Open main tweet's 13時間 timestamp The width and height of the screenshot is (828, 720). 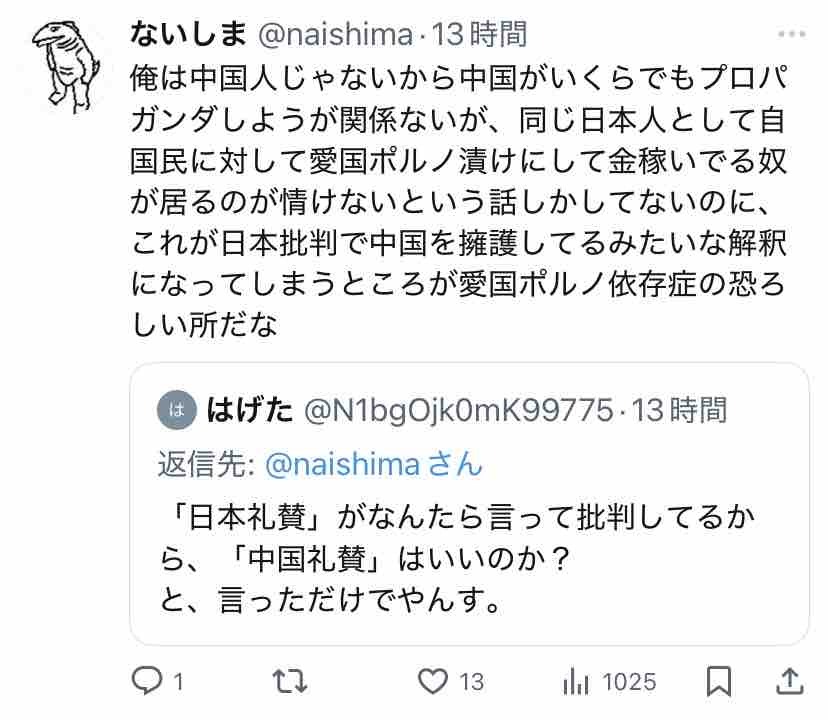[x=479, y=34]
